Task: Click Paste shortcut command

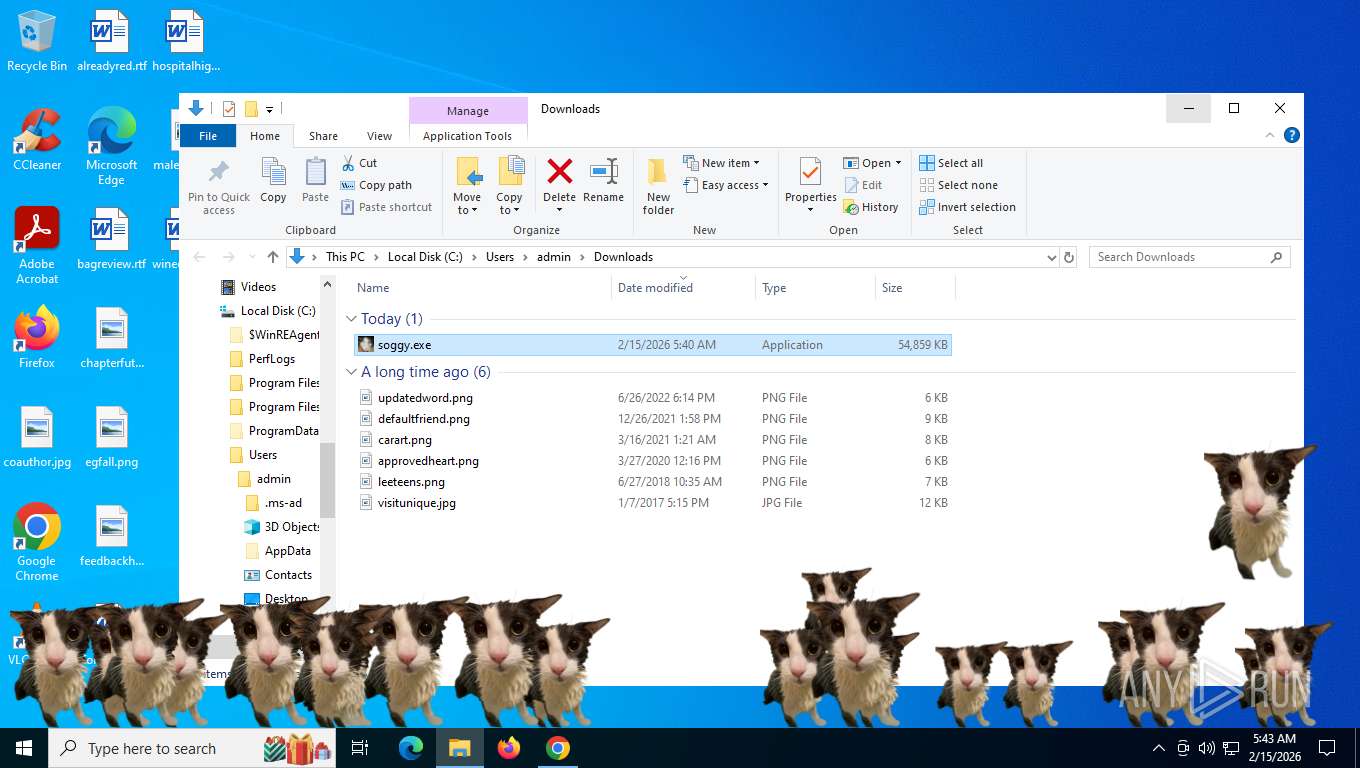Action: click(x=386, y=207)
